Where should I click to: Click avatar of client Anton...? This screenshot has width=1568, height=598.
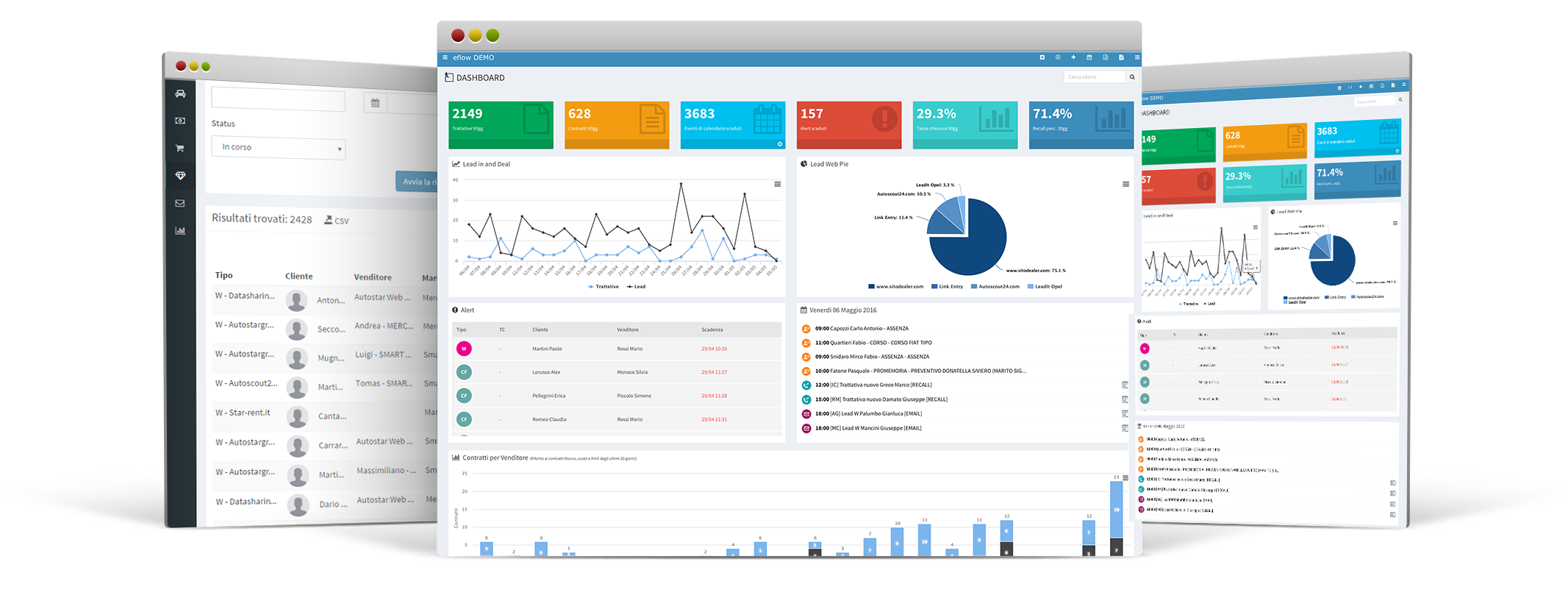click(x=296, y=300)
